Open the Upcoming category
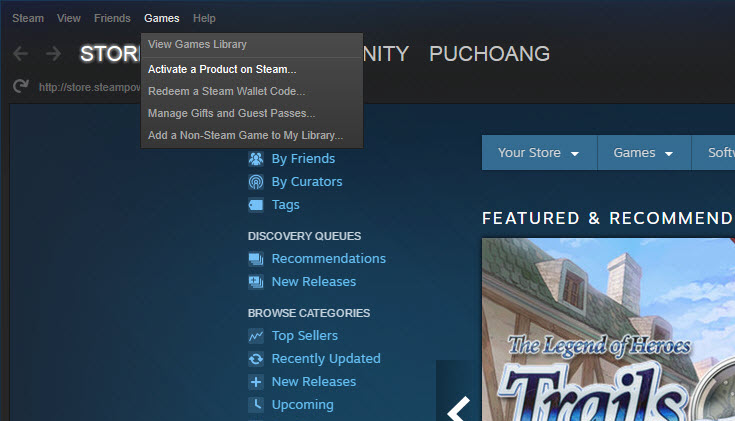 coord(302,405)
